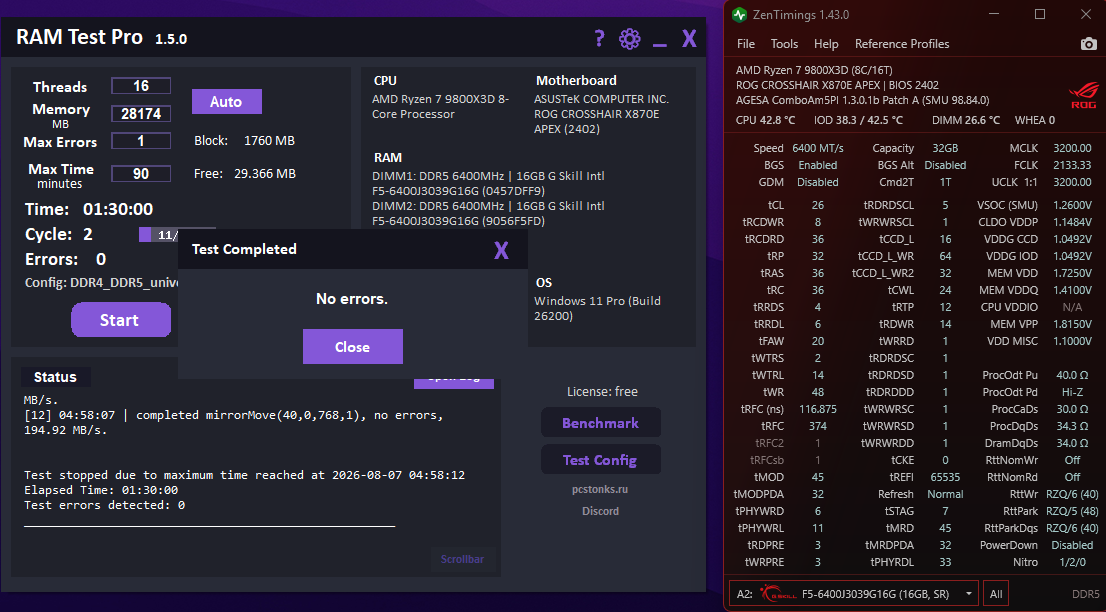This screenshot has height=612, width=1106.
Task: Open the ZenTimings Tools menu
Action: pyautogui.click(x=784, y=44)
